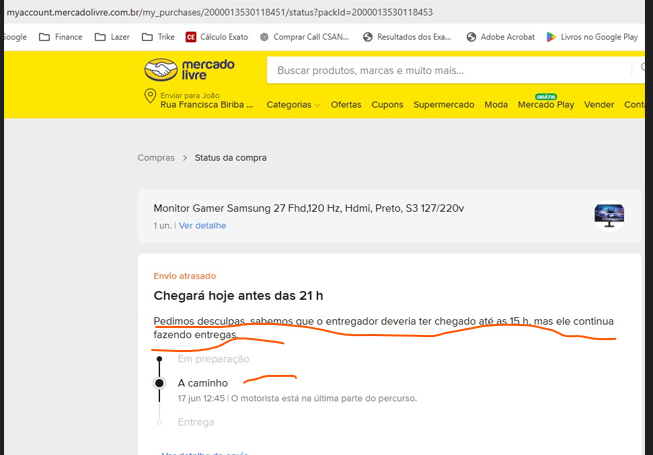The image size is (653, 455).
Task: Click the Samsung monitor product thumbnail
Action: (609, 216)
